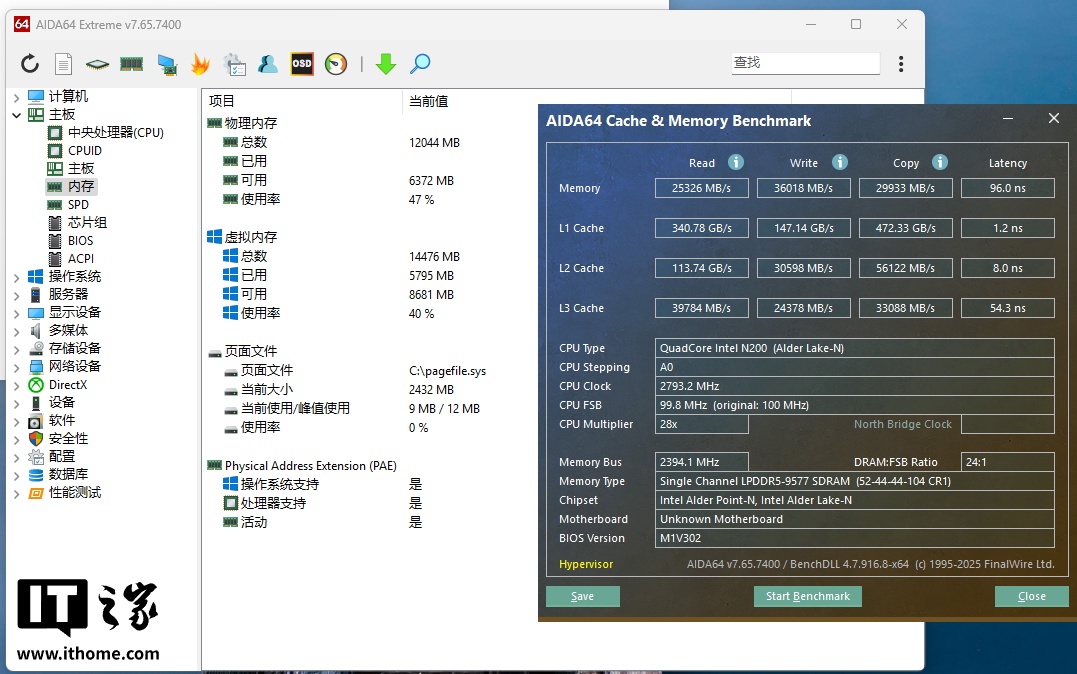Screen dimensions: 1077x674
Task: Click the magnifier search icon in toolbar
Action: click(420, 64)
